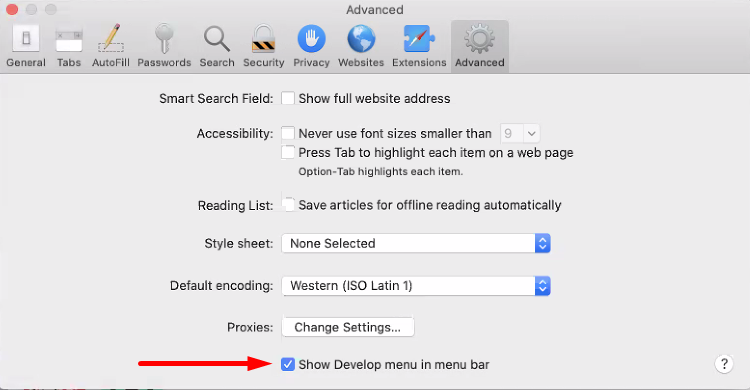Open Search preferences with magnifier icon
The height and width of the screenshot is (390, 750).
pyautogui.click(x=217, y=46)
